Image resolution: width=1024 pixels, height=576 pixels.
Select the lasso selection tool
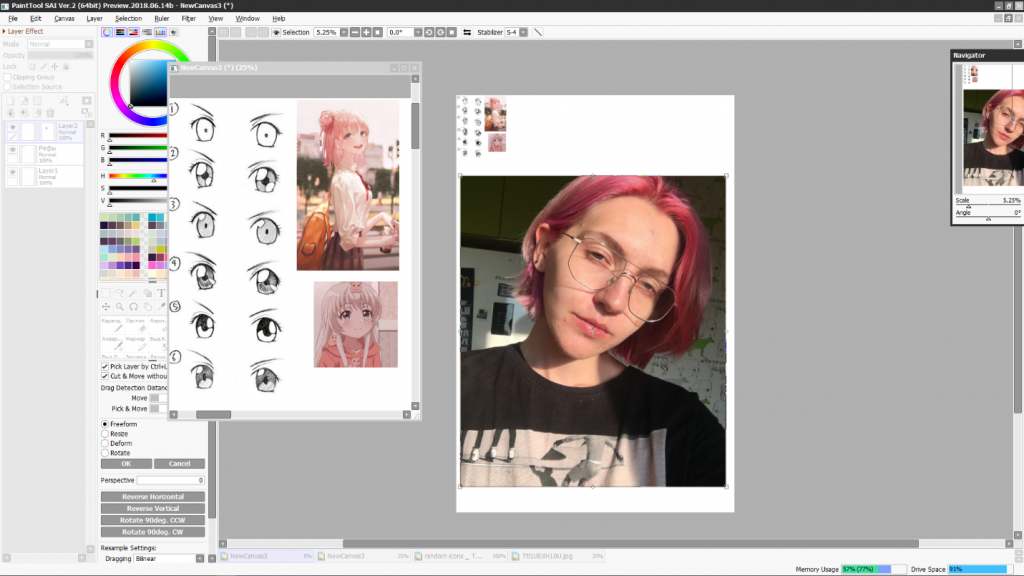coord(120,293)
